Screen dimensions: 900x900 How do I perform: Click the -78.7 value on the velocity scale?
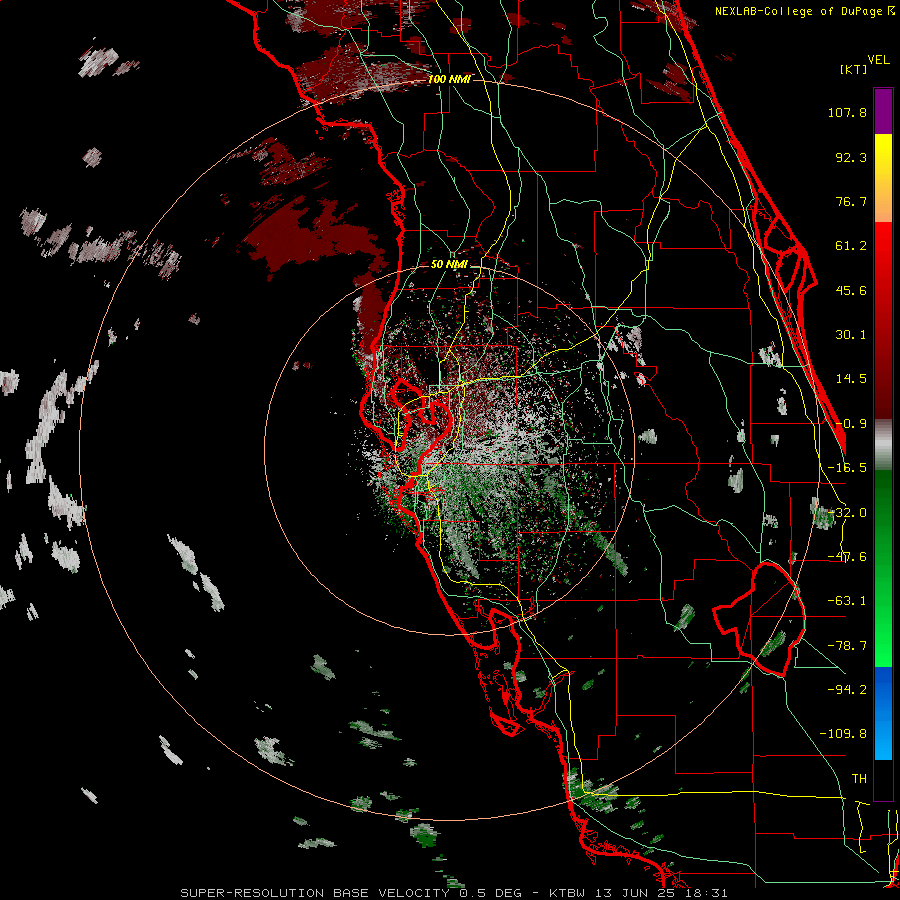click(847, 646)
